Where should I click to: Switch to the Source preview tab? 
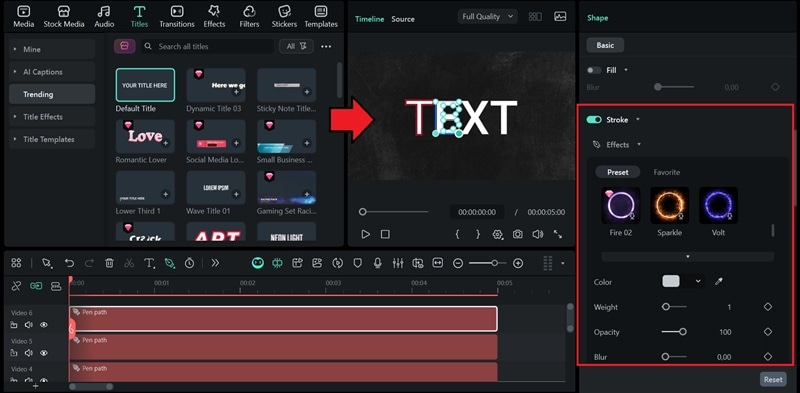click(x=403, y=19)
